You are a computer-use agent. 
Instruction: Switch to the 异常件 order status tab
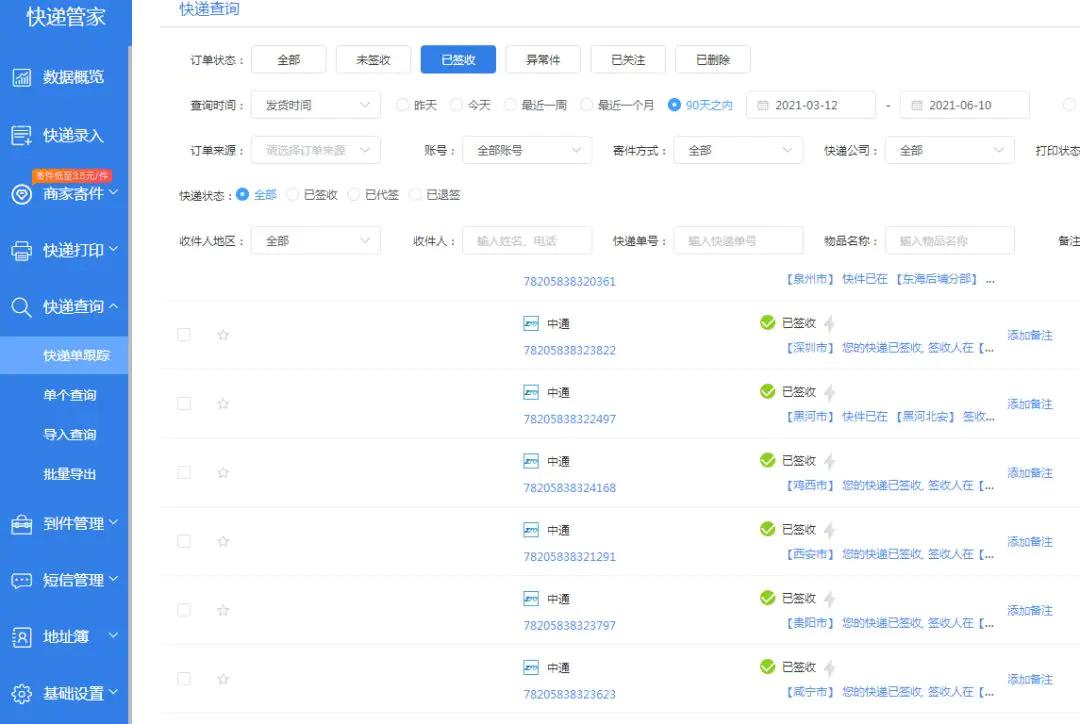click(542, 59)
